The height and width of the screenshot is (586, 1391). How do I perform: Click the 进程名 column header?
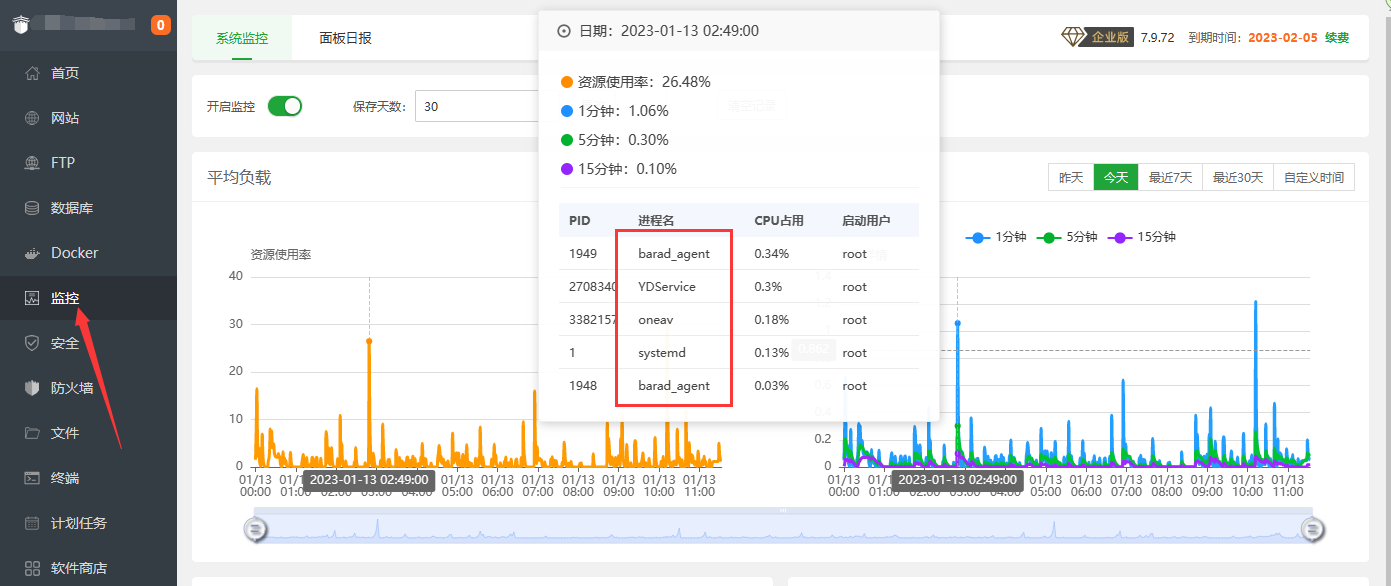coord(656,221)
